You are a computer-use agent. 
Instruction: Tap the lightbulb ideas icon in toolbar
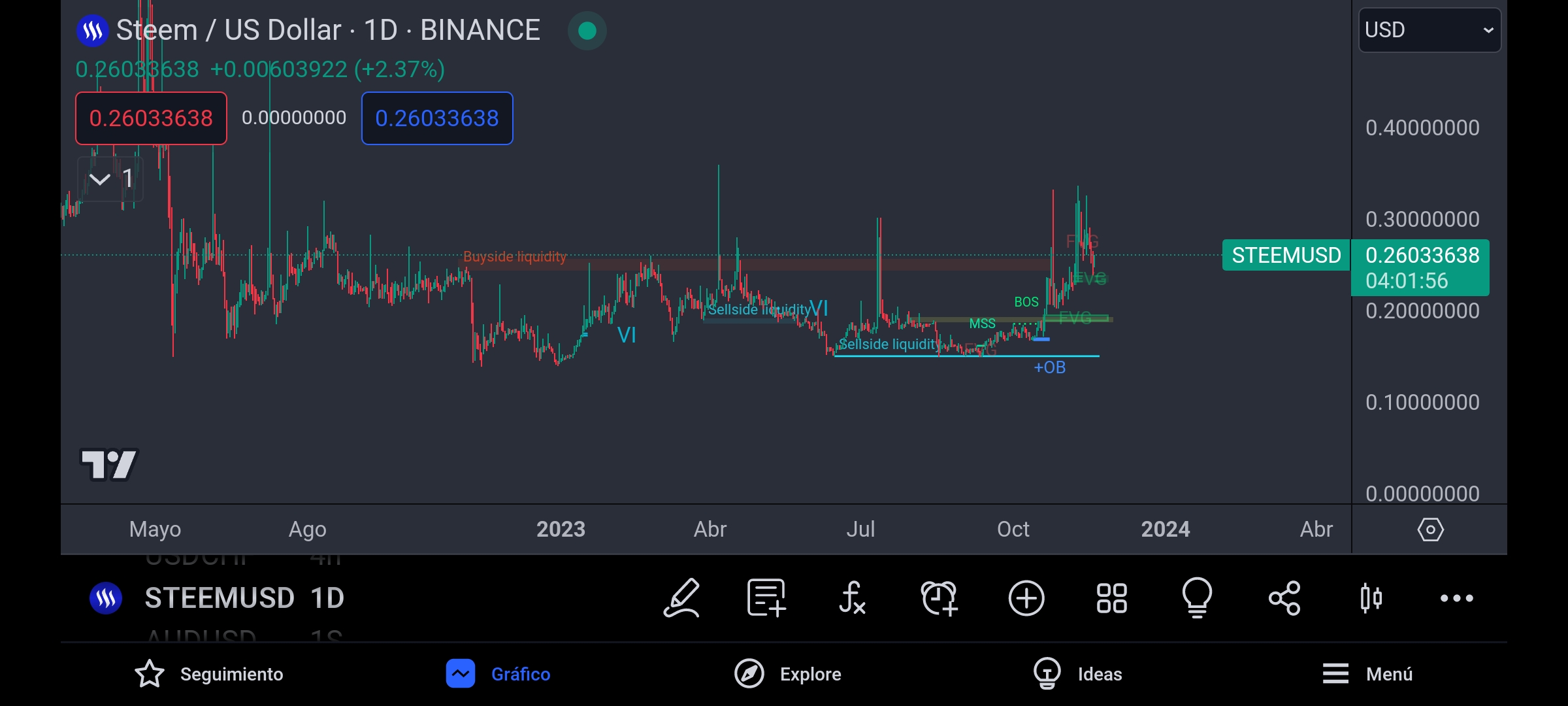point(1197,597)
